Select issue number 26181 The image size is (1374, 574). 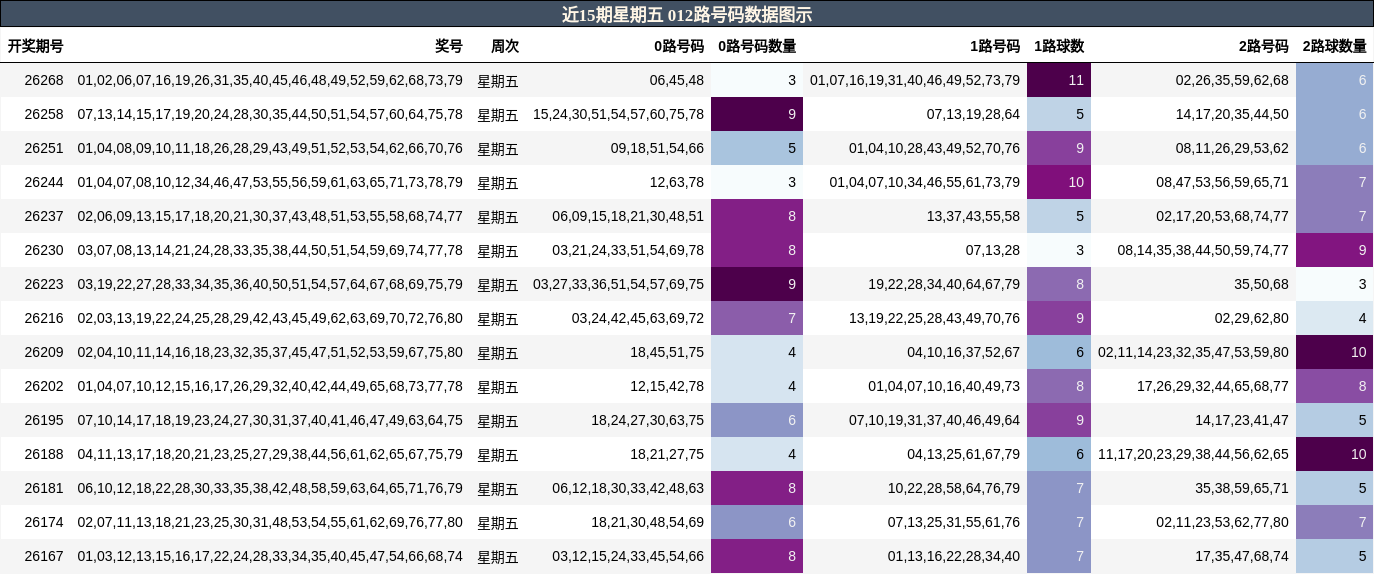click(x=44, y=488)
